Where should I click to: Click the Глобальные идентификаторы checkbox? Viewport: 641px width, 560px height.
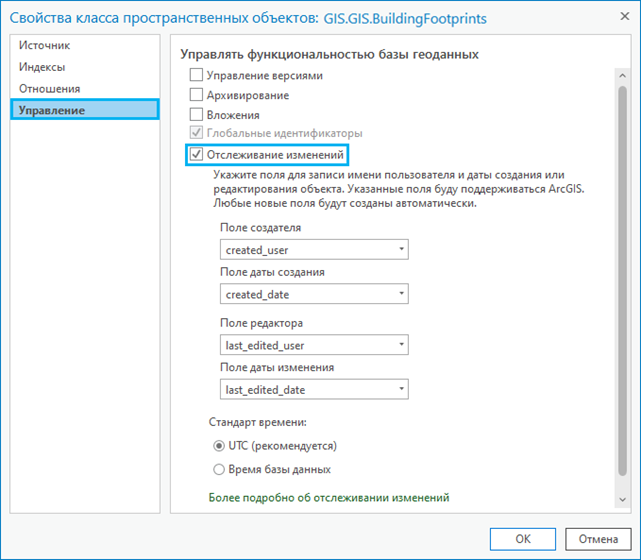click(x=196, y=133)
